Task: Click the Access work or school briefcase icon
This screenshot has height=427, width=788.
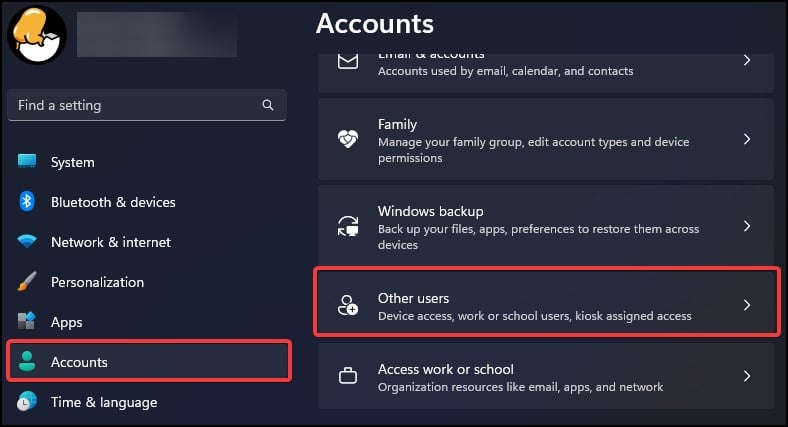Action: 348,377
